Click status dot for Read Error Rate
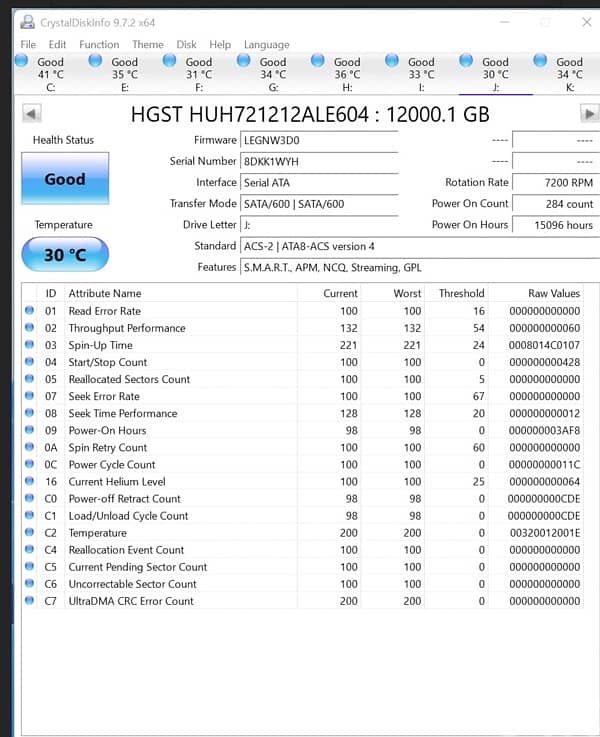Viewport: 600px width, 737px height. [x=29, y=310]
